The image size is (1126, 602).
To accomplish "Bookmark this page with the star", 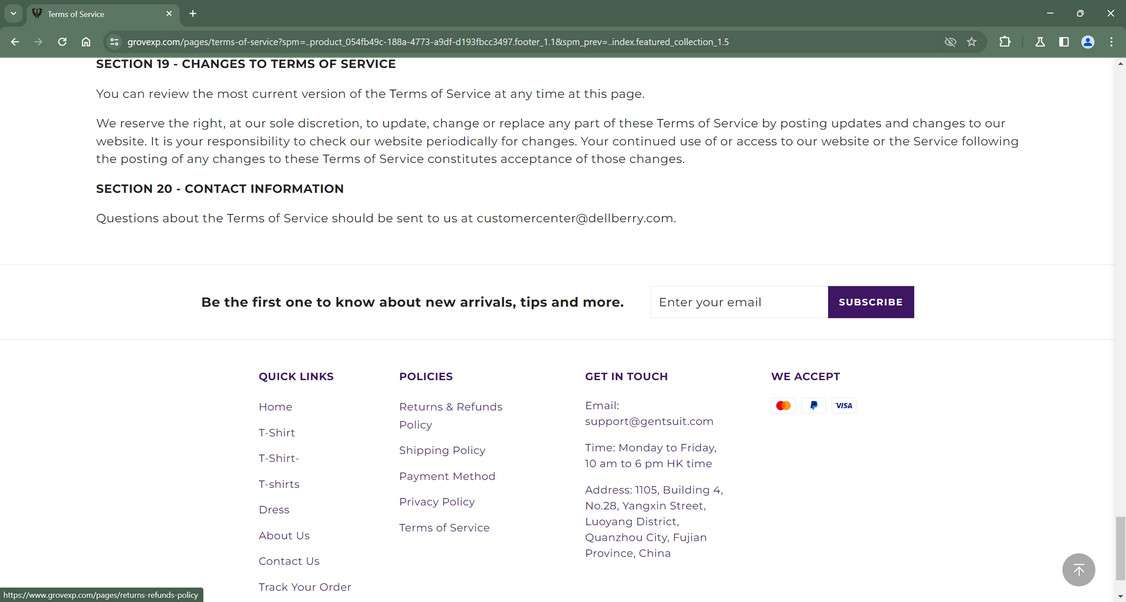I will tap(971, 42).
